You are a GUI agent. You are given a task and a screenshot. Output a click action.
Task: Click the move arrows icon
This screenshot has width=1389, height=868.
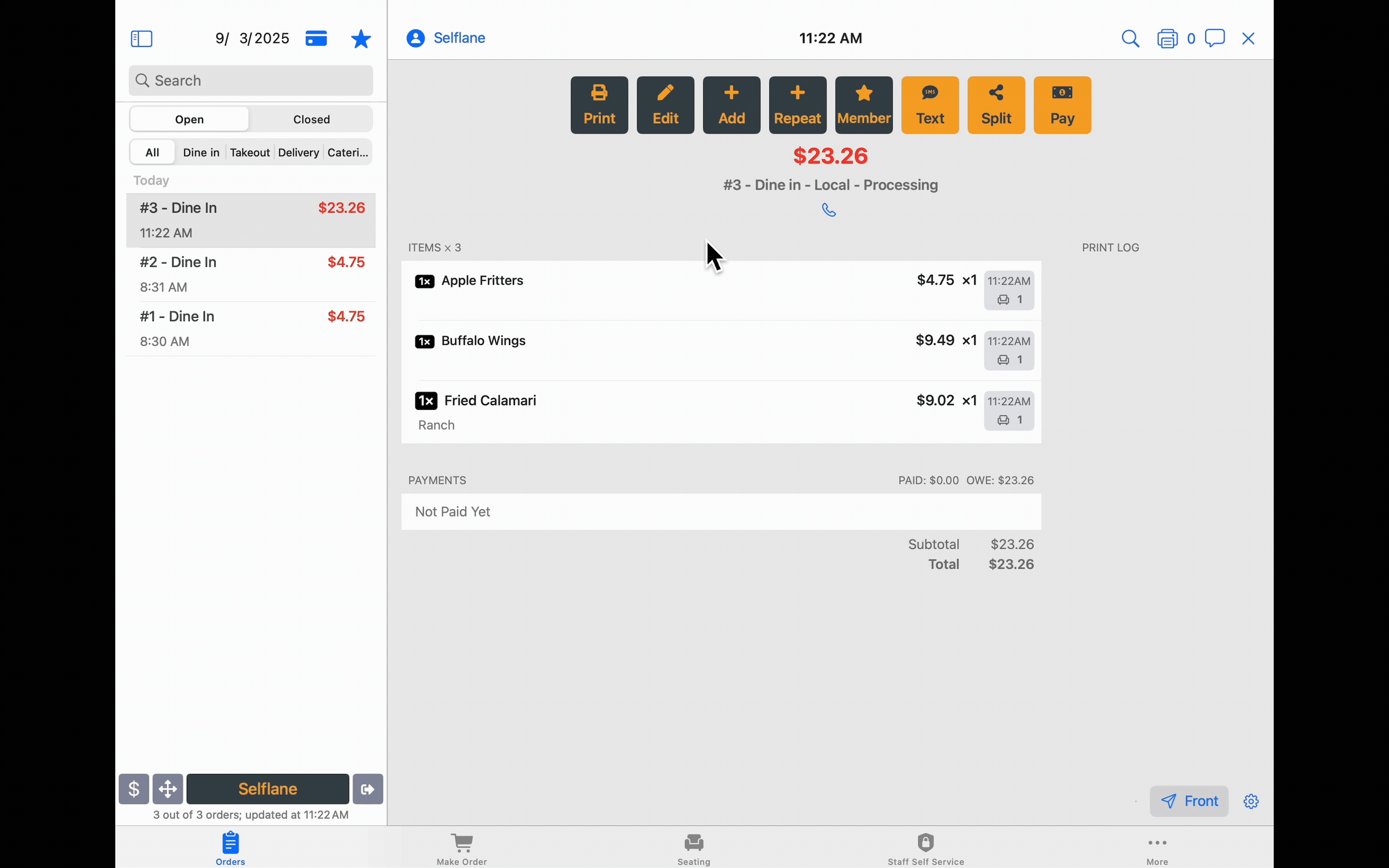(168, 789)
